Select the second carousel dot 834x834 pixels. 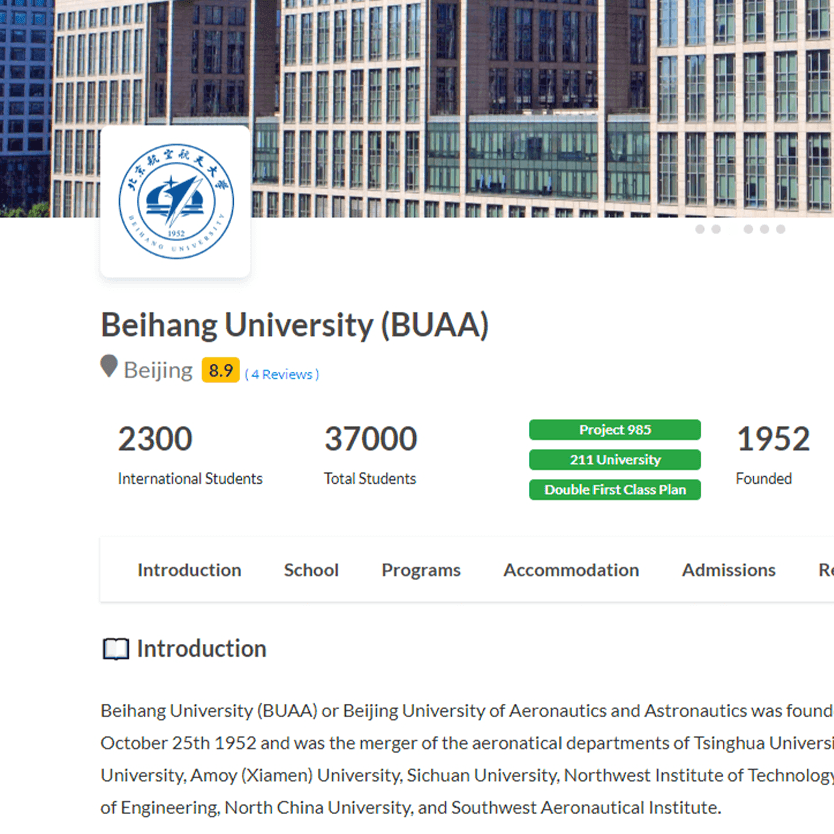[x=716, y=229]
